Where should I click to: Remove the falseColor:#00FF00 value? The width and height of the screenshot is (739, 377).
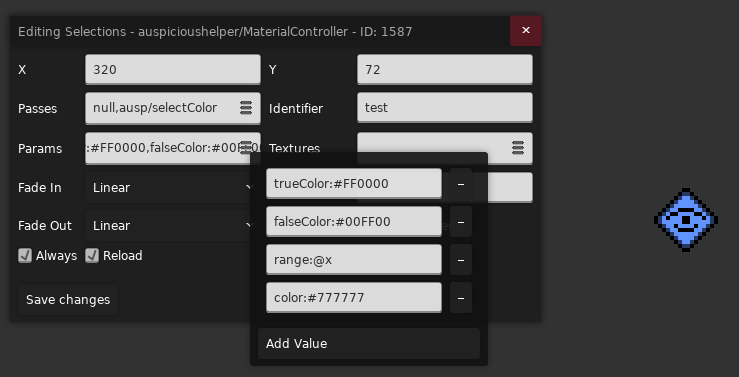(461, 222)
